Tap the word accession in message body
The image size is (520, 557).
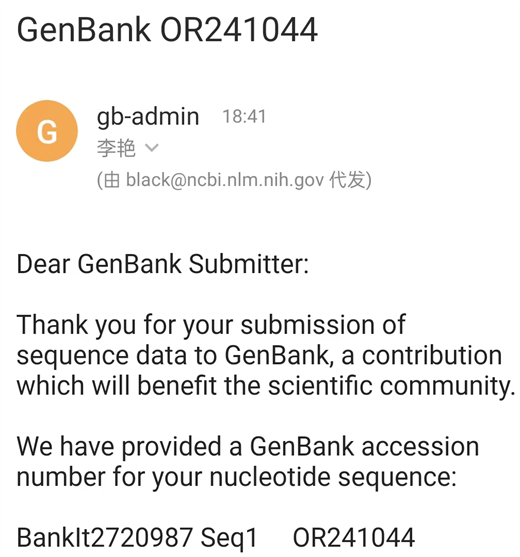pos(421,447)
